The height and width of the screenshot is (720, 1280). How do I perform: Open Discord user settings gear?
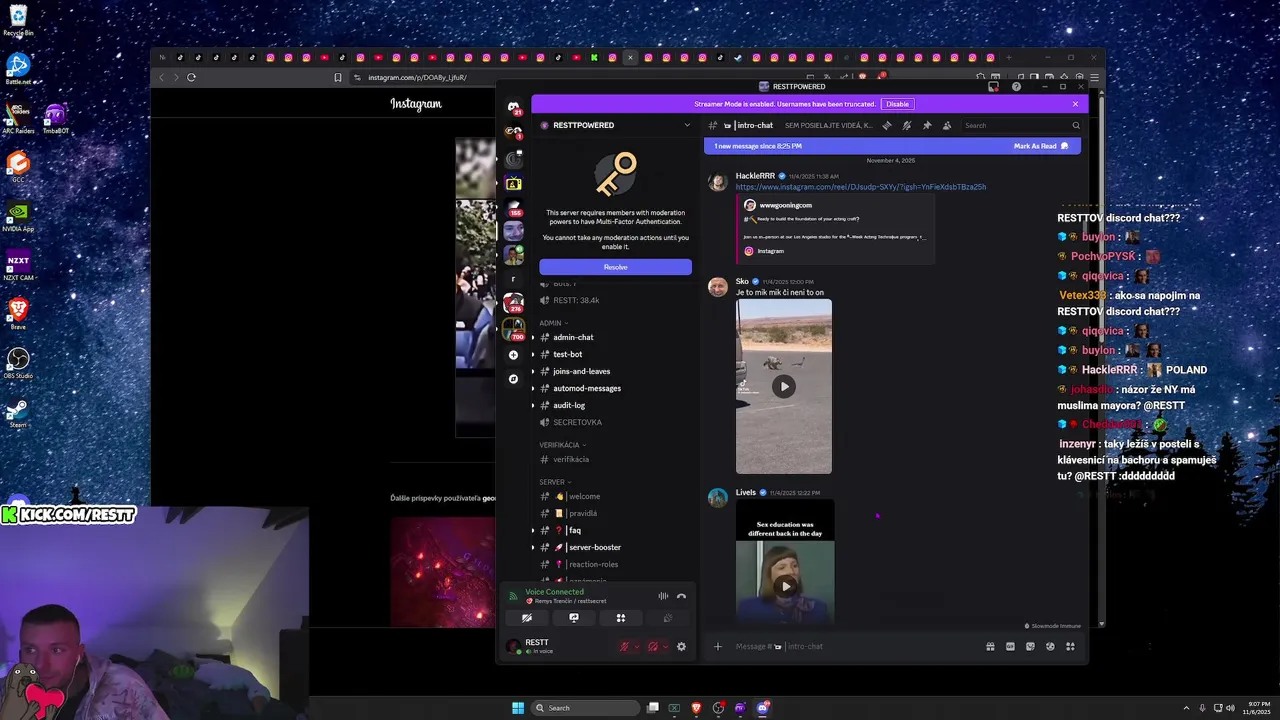(681, 646)
